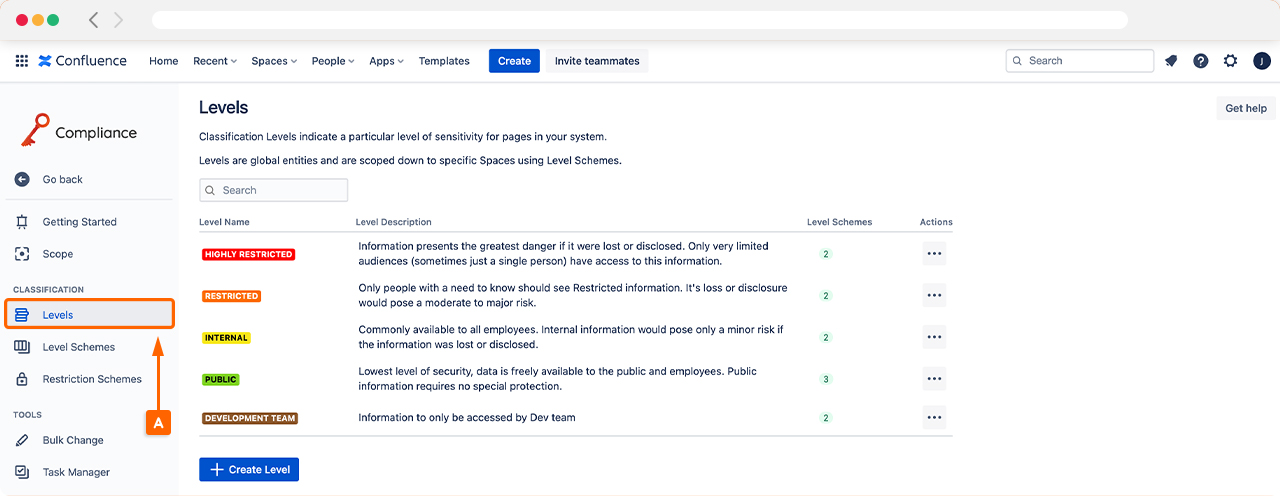Expand the Recent dropdown menu
This screenshot has height=496, width=1280.
pos(214,61)
